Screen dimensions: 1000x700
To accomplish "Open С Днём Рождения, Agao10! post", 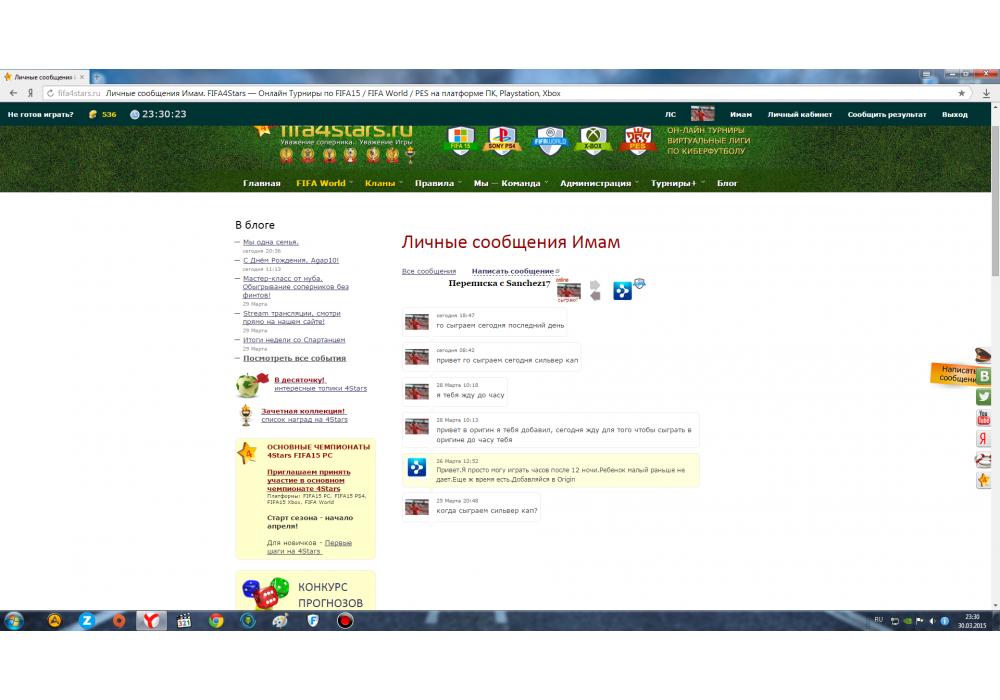I will (x=291, y=260).
